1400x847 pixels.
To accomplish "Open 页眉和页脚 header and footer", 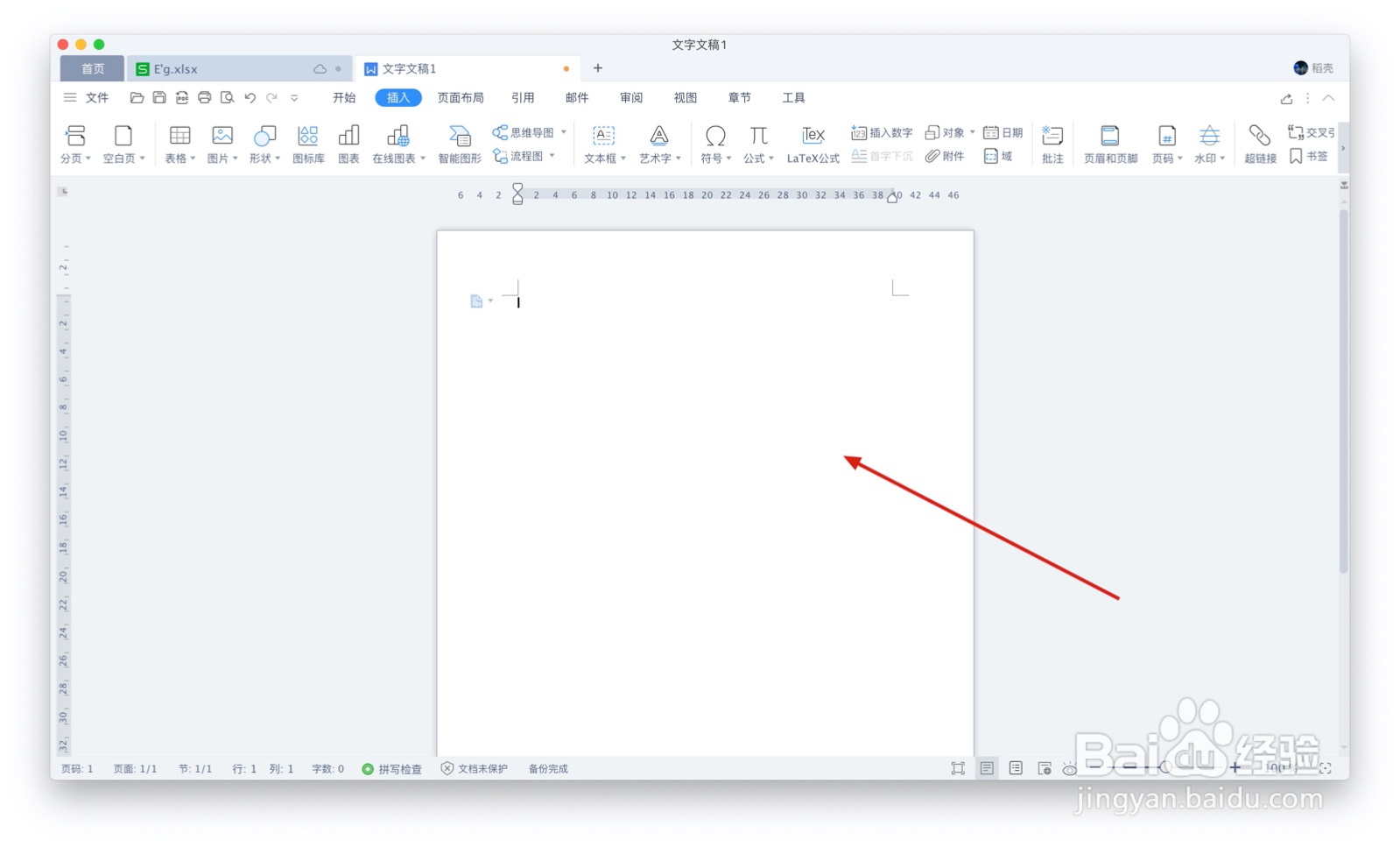I will pyautogui.click(x=1110, y=145).
